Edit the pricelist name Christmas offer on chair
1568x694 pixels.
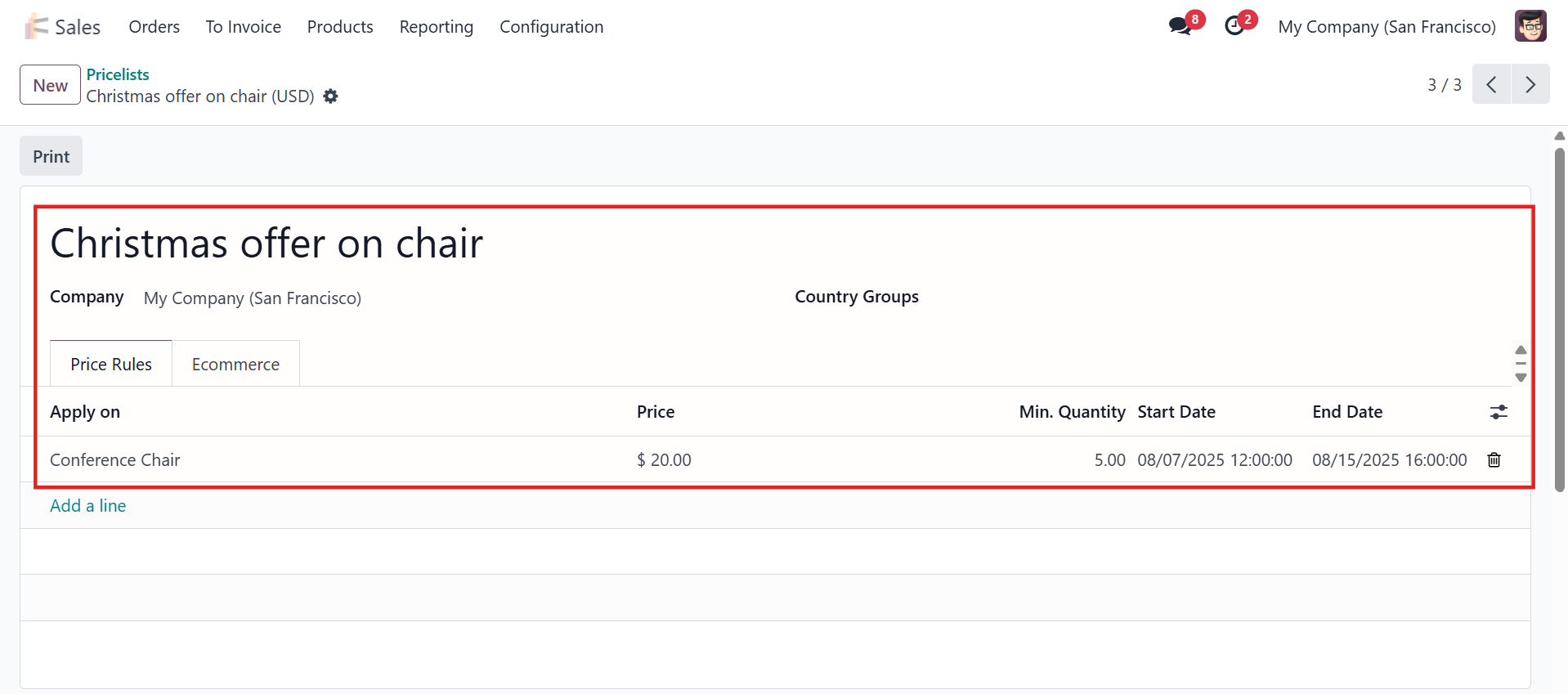267,244
